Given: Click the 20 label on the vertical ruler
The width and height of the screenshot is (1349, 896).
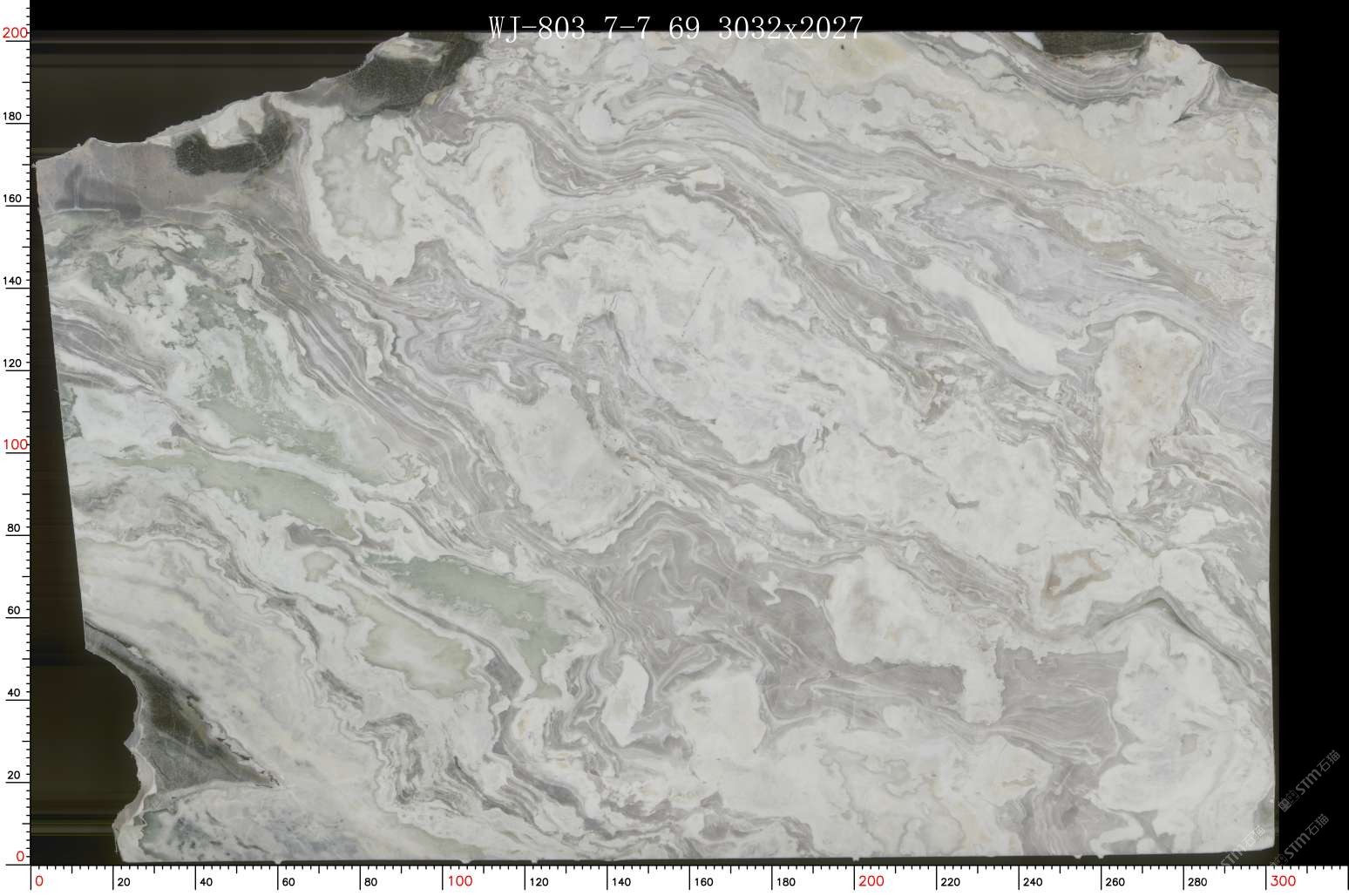Looking at the screenshot, I should click(14, 775).
